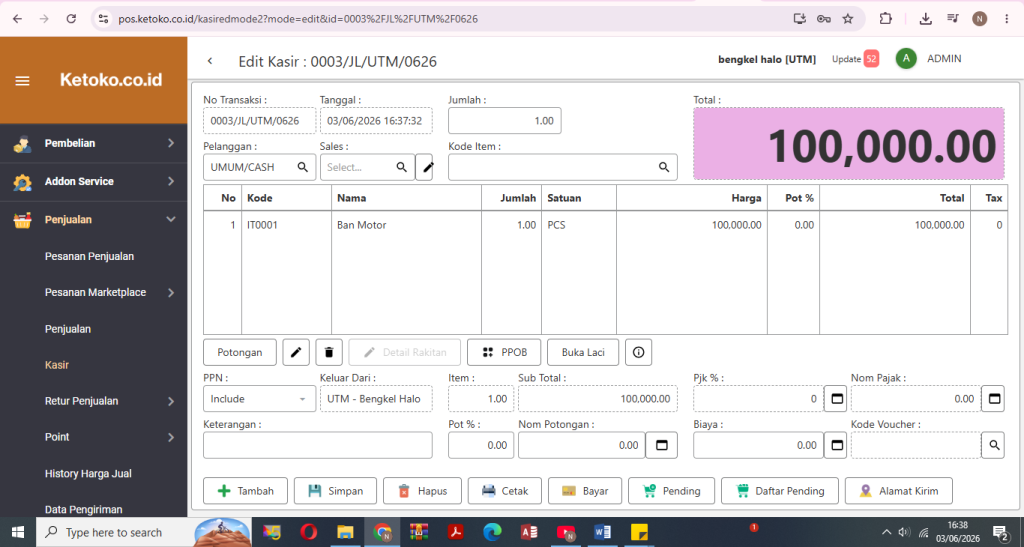Click the hamburger menu icon beside Ketoko.co.id
The height and width of the screenshot is (547, 1024).
click(x=22, y=81)
